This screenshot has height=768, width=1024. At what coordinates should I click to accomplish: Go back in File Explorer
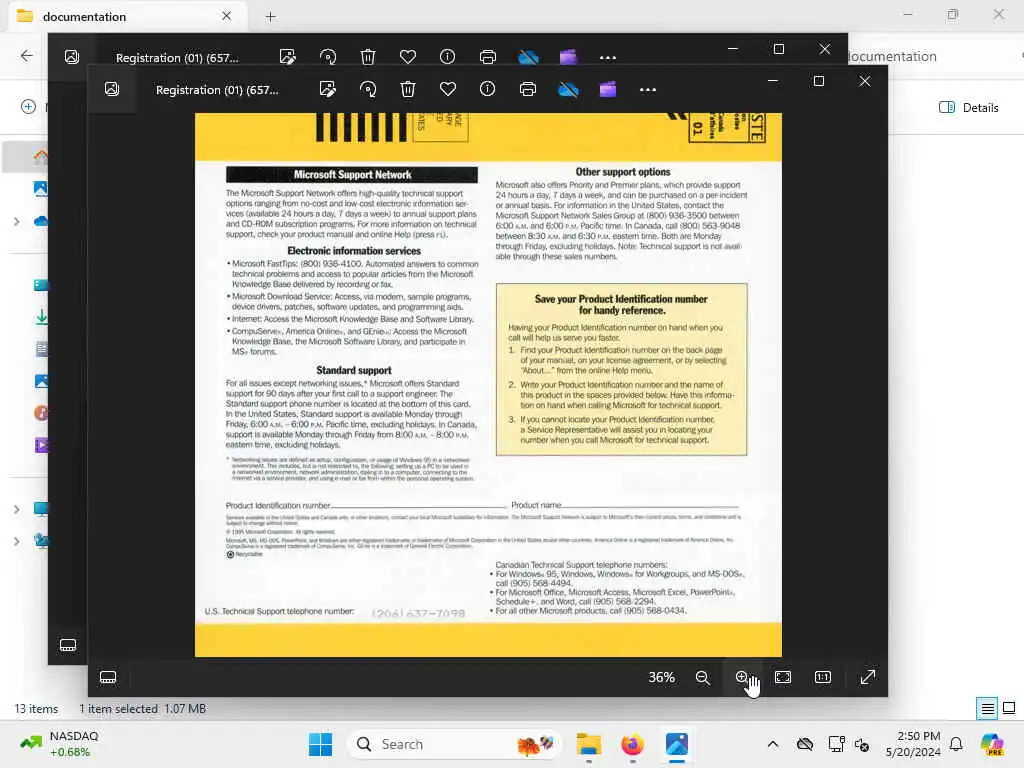pyautogui.click(x=26, y=56)
